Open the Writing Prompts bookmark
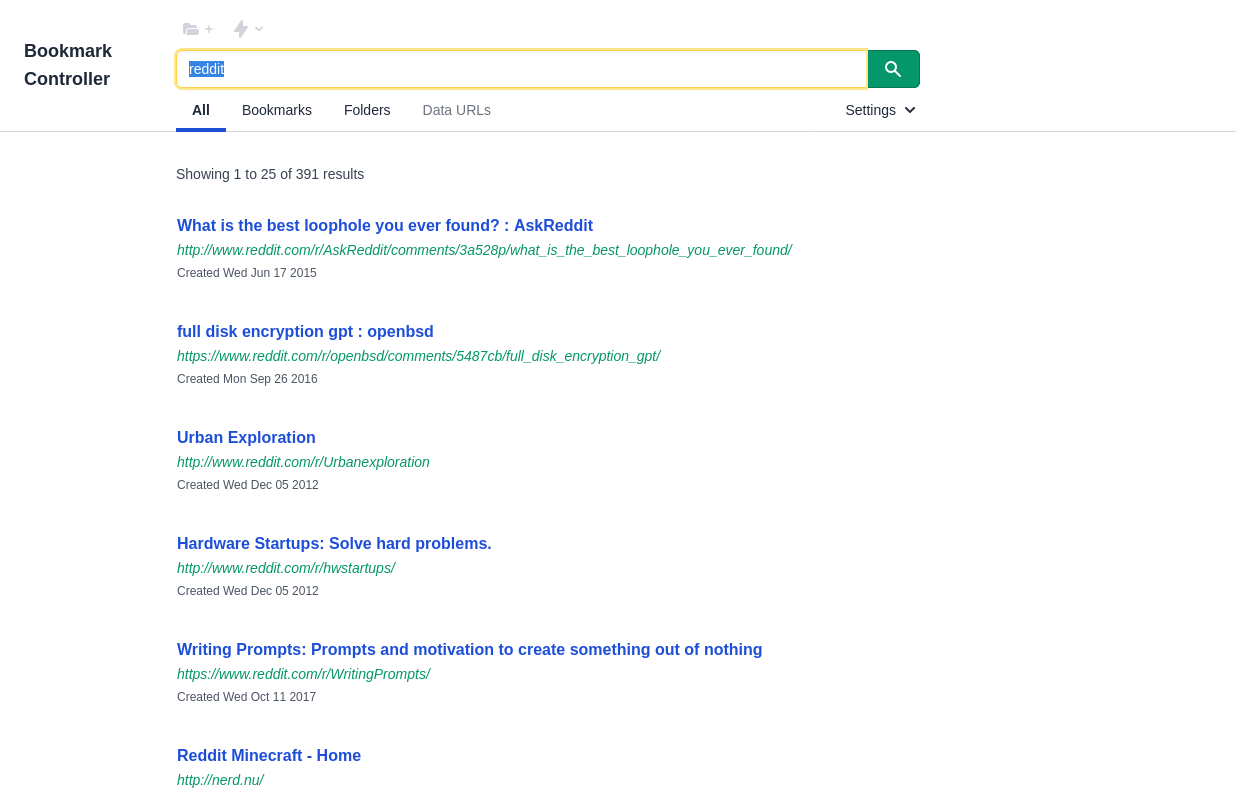1236x790 pixels. [469, 649]
